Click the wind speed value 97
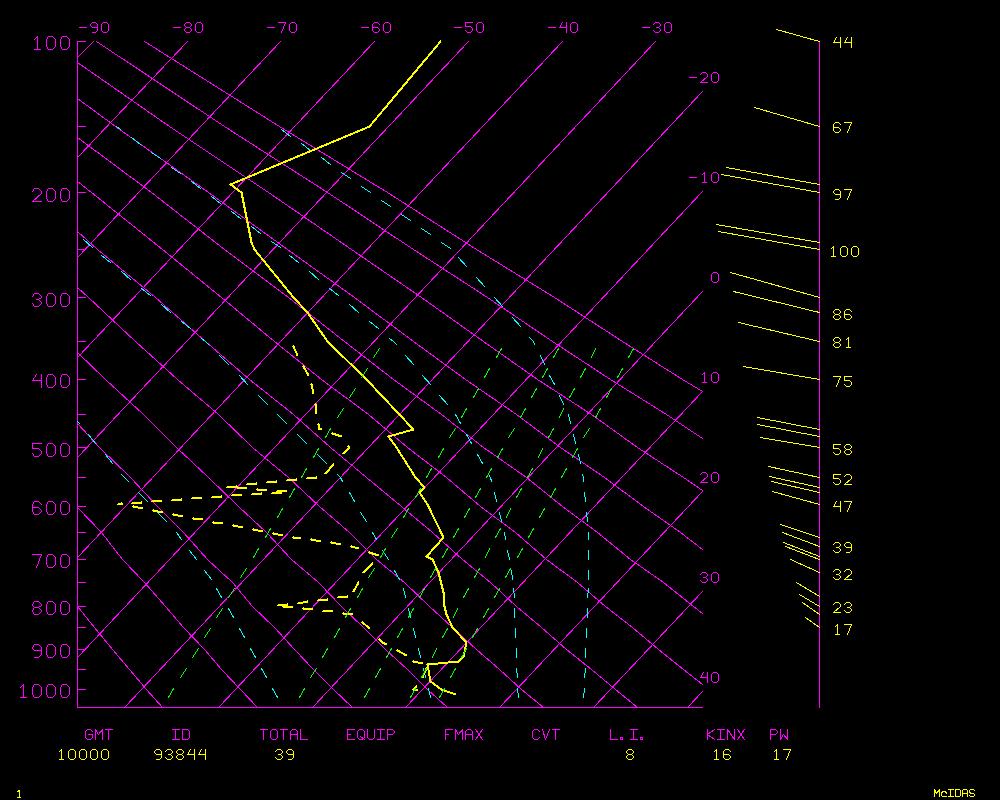 [842, 194]
